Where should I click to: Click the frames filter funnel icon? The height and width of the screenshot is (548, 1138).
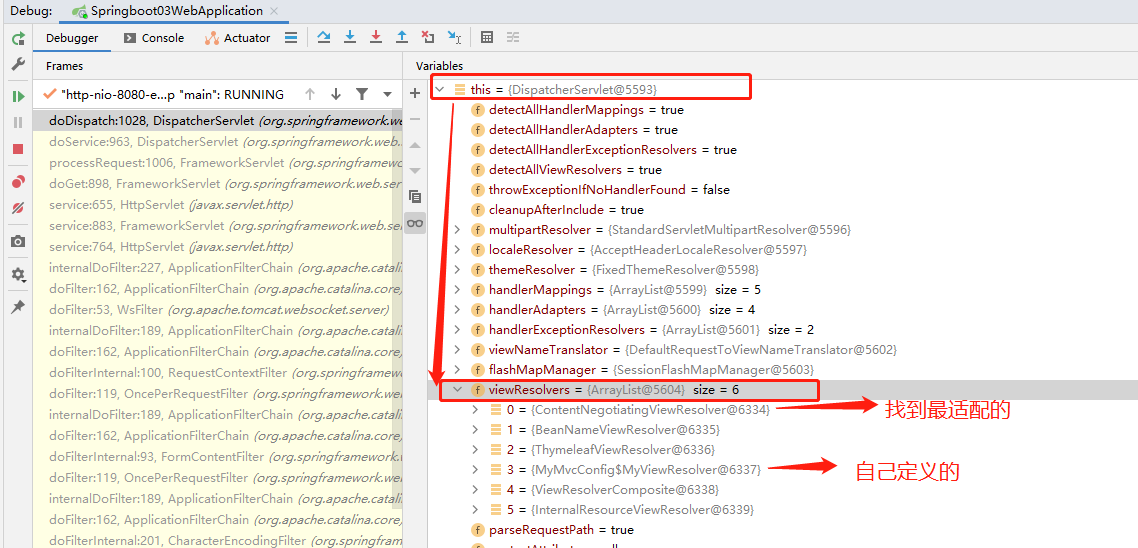tap(361, 94)
